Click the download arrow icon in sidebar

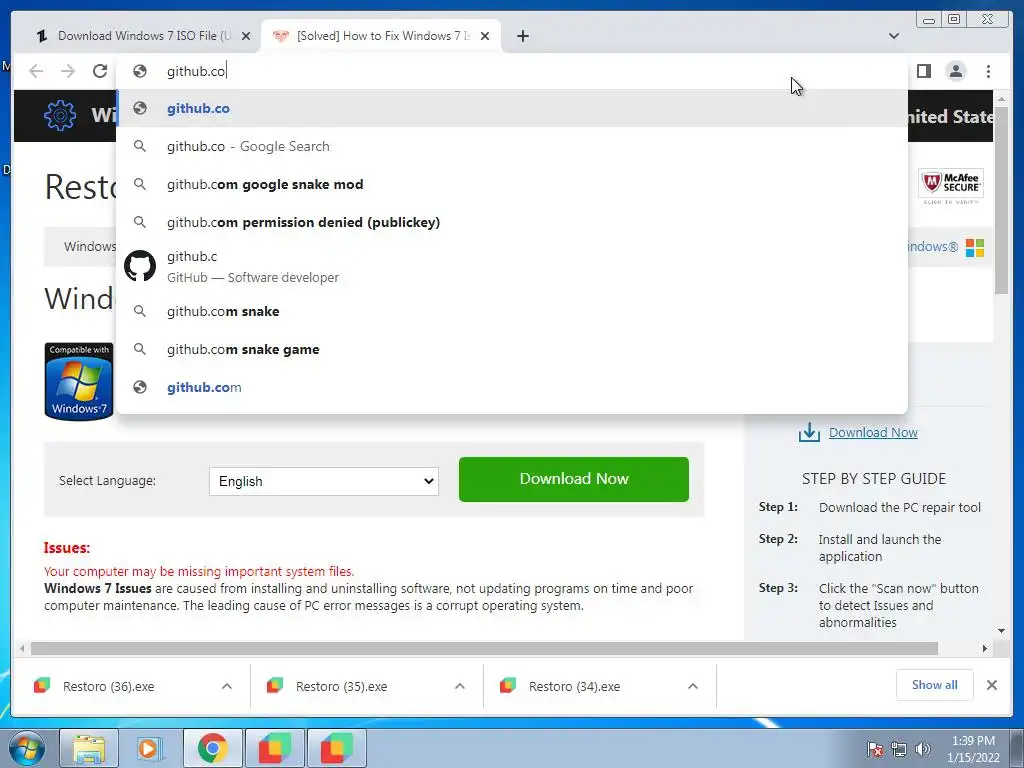coord(809,432)
